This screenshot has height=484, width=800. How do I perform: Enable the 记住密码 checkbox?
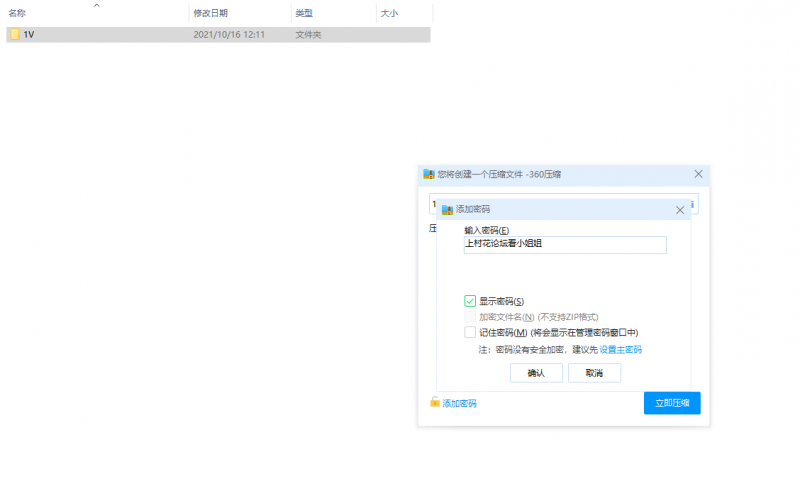point(470,332)
